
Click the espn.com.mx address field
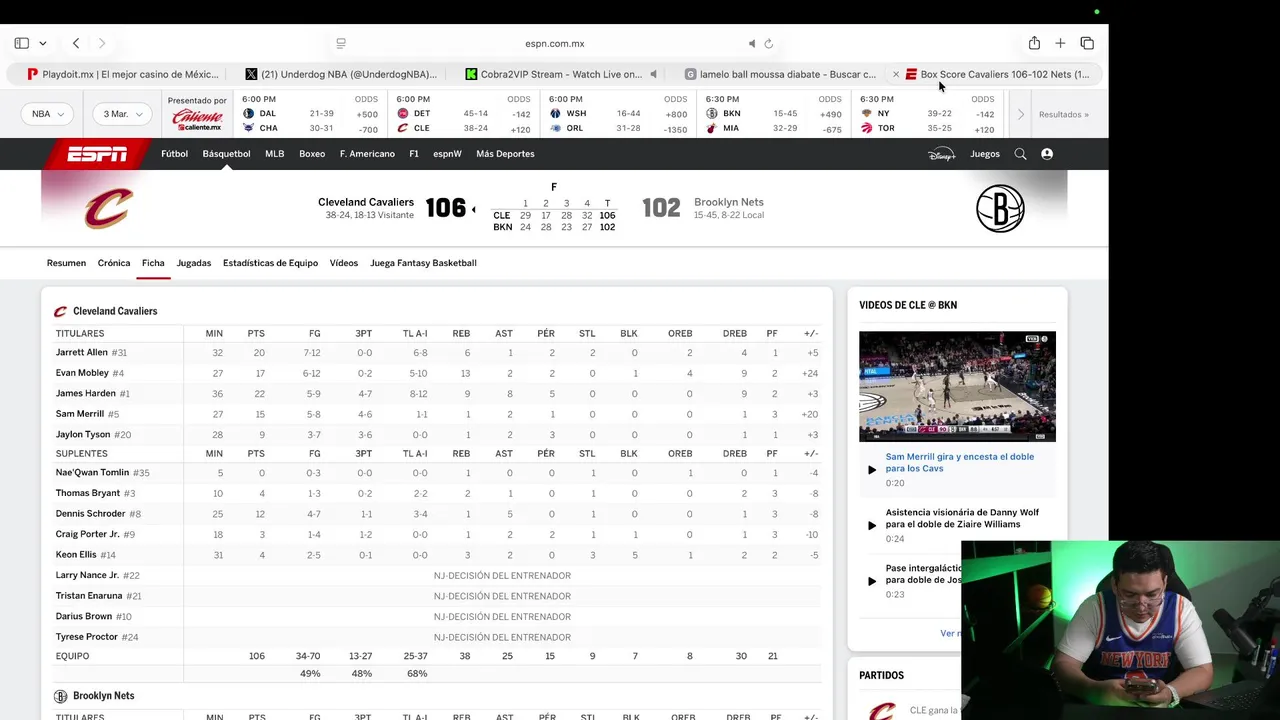point(555,43)
